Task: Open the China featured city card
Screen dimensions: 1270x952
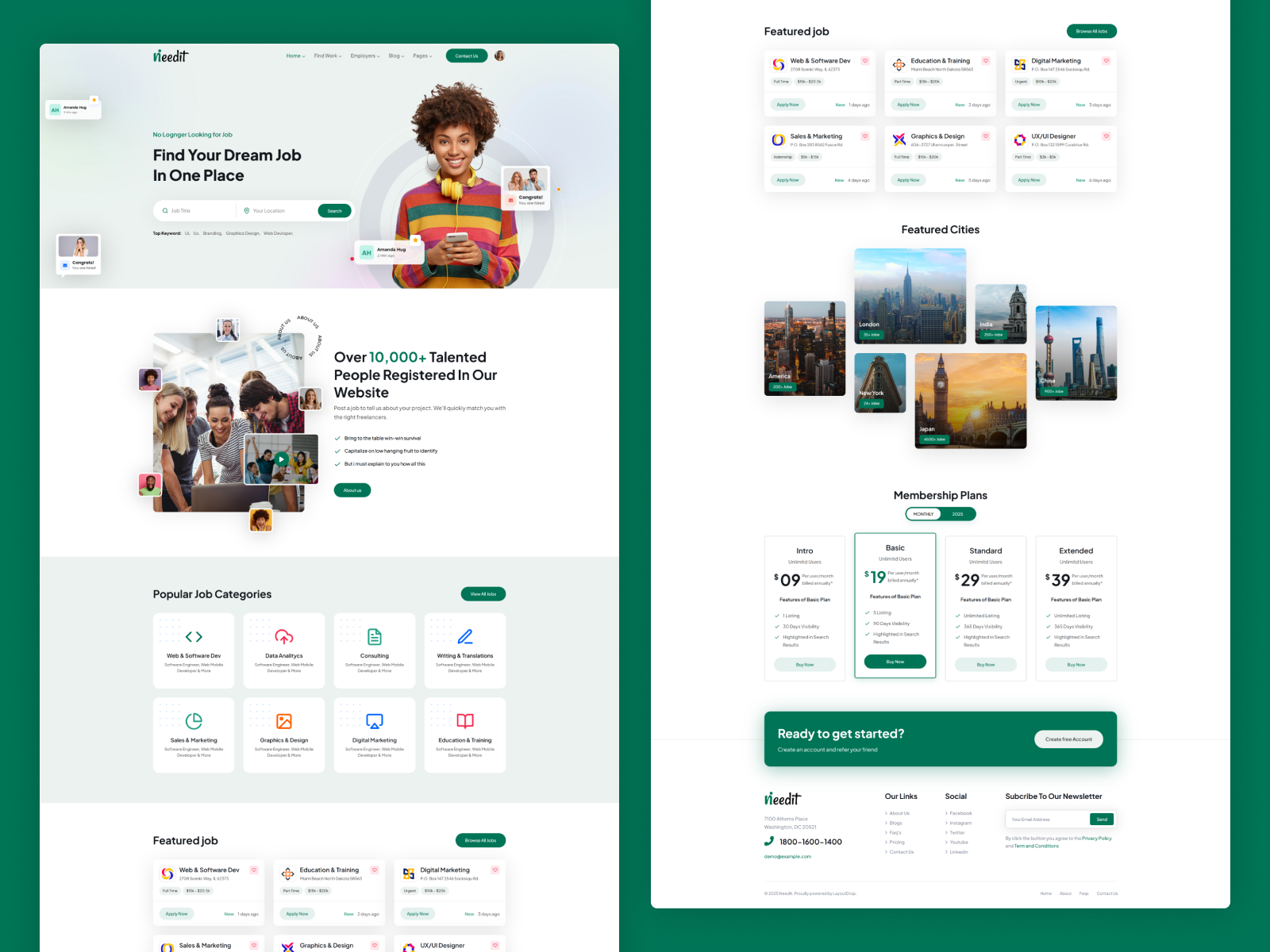Action: click(1076, 353)
